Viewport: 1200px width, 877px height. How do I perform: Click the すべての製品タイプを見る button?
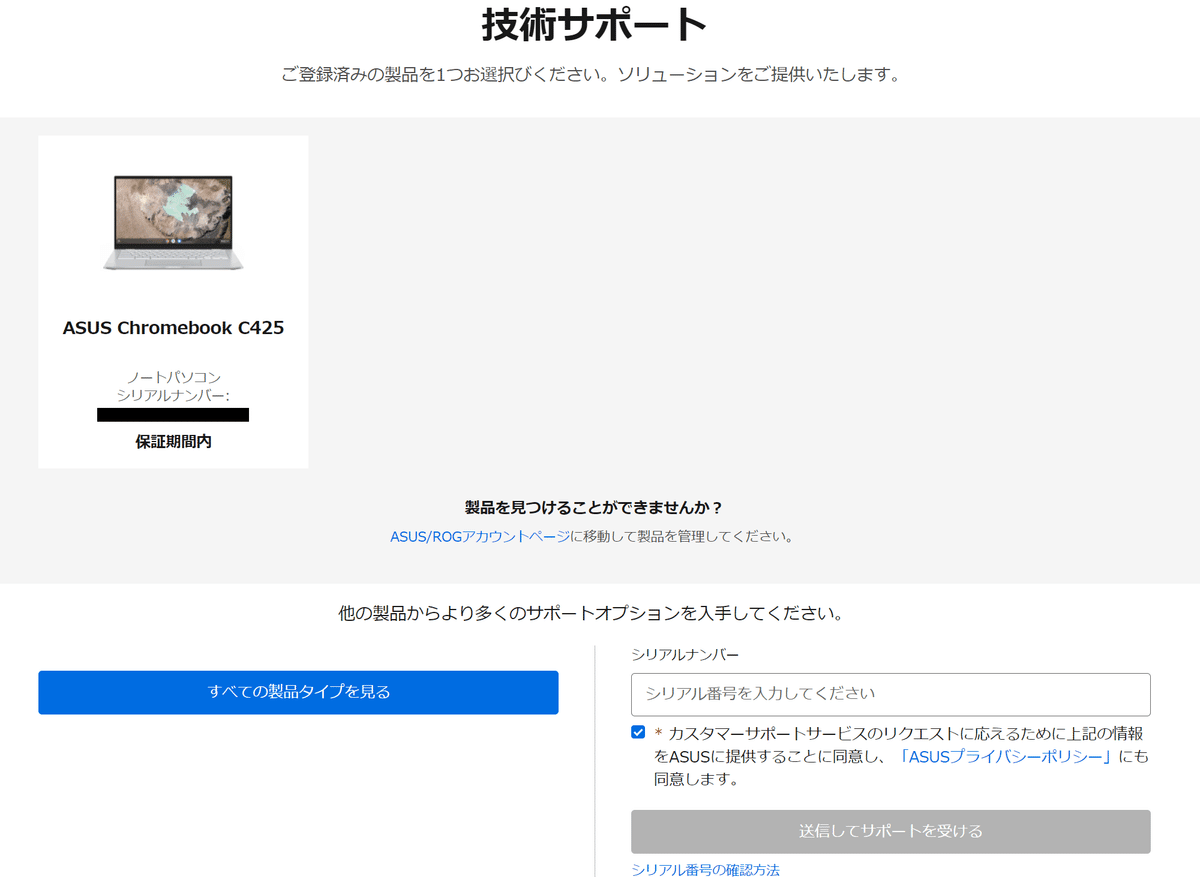[x=298, y=692]
